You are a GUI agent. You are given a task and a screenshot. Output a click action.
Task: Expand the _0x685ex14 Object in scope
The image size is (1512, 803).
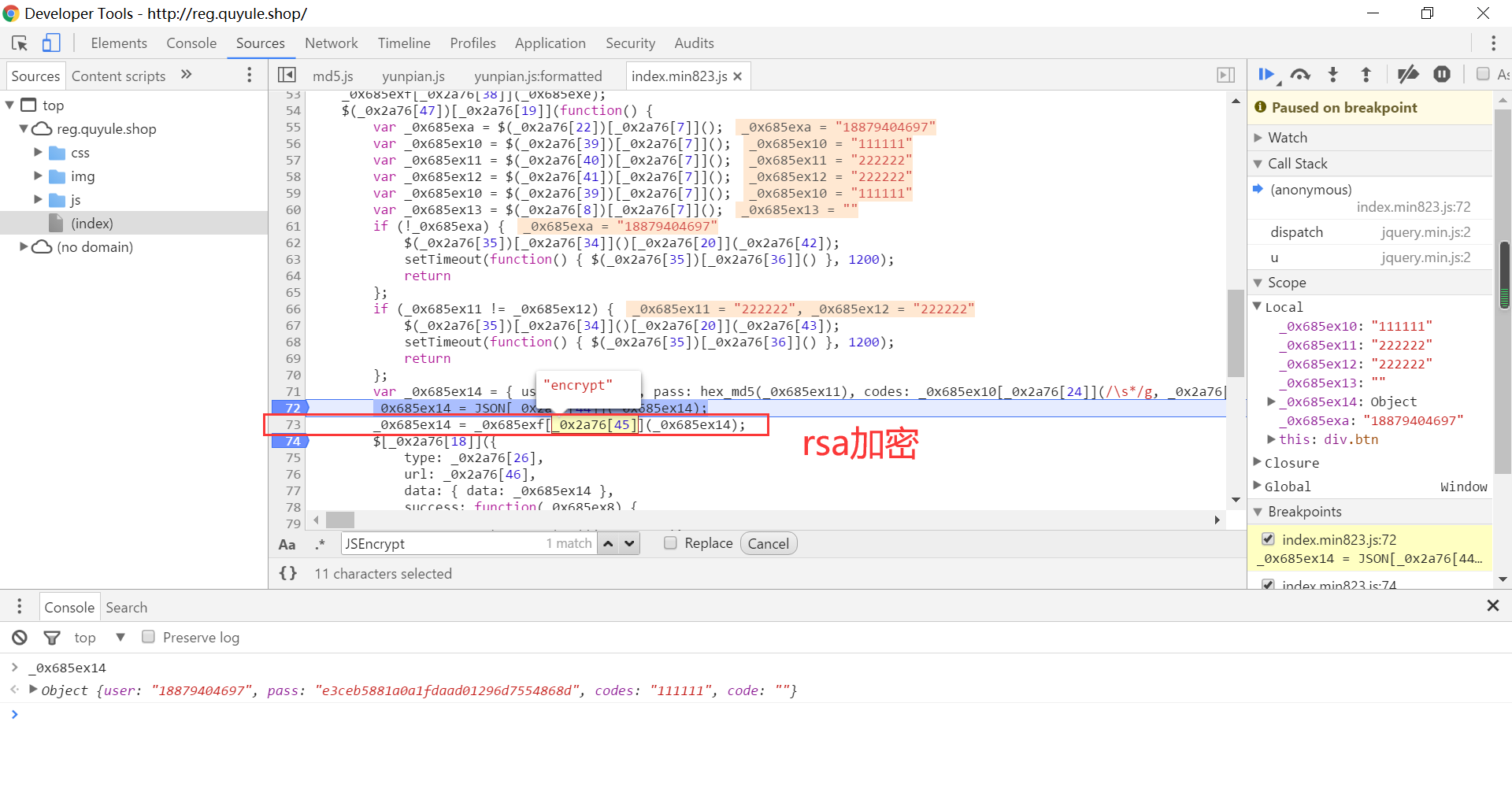[x=1271, y=401]
